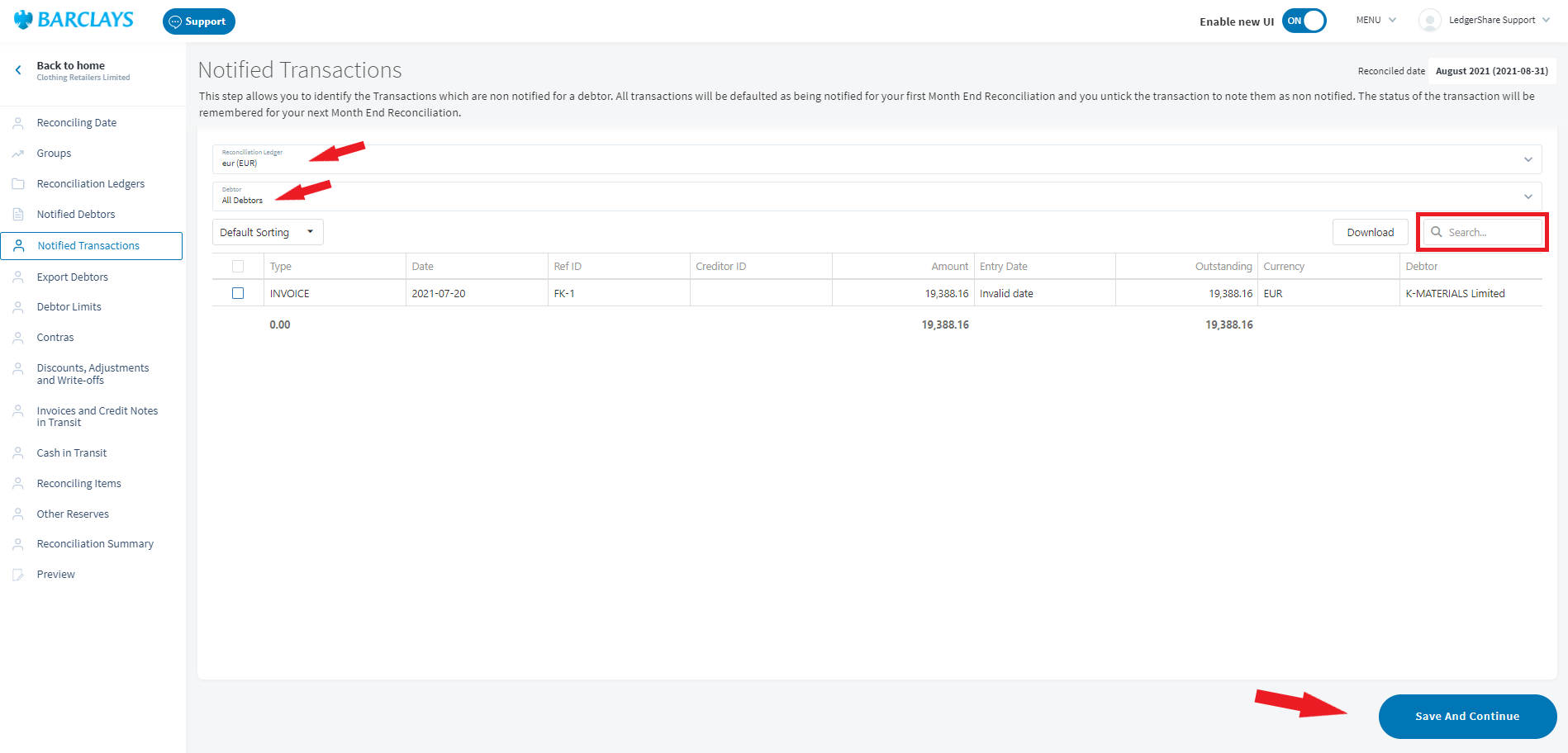Viewport: 1568px width, 753px height.
Task: Select Notified Transactions in the sidebar
Action: point(88,245)
